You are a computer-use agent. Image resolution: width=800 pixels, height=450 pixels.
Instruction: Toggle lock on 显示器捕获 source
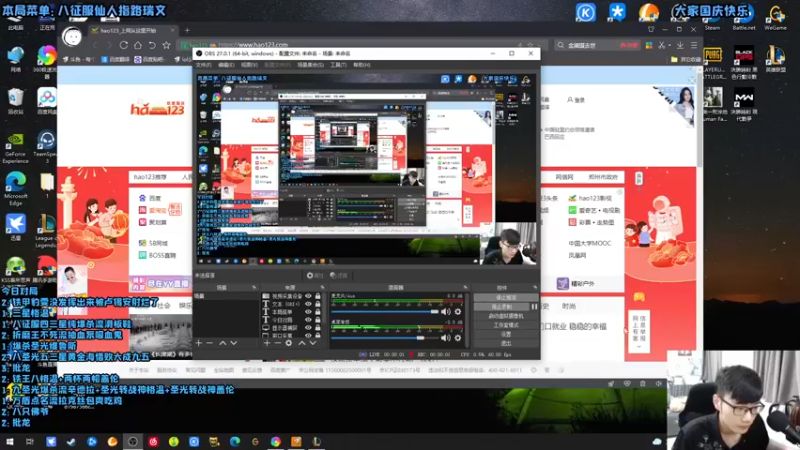coord(318,328)
